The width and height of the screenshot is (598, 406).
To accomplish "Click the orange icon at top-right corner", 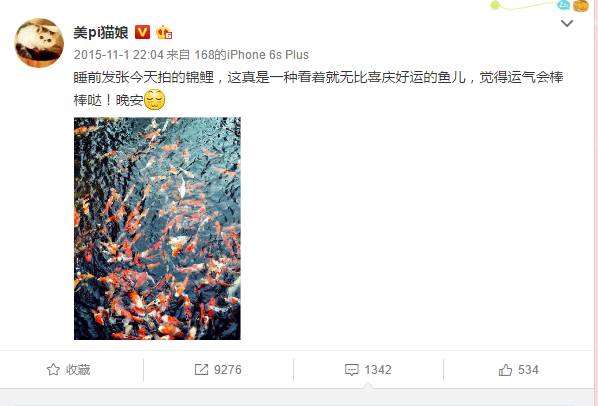I will 580,5.
